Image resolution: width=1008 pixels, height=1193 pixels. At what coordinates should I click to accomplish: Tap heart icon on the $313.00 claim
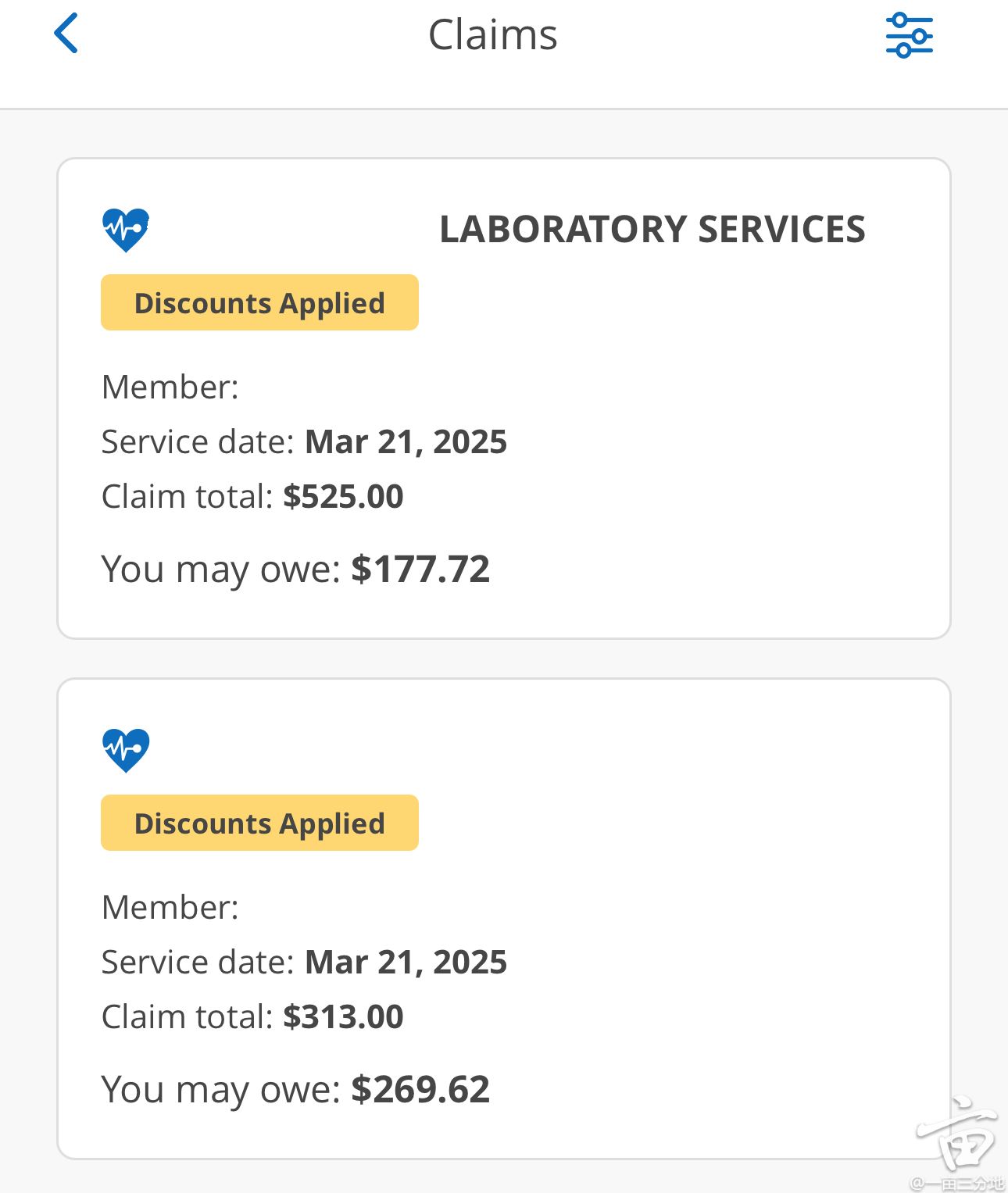pyautogui.click(x=126, y=750)
